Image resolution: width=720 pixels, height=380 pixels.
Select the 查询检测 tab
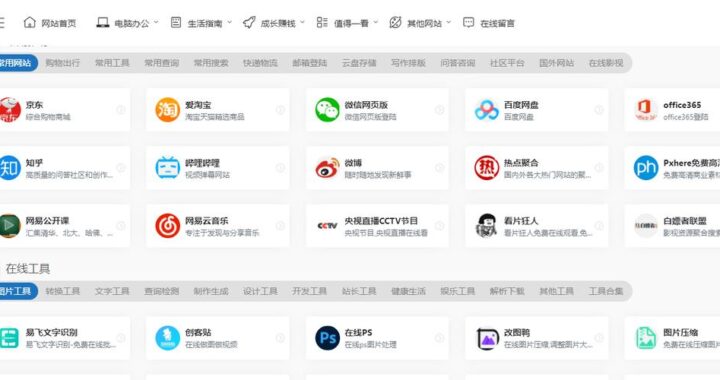point(162,291)
